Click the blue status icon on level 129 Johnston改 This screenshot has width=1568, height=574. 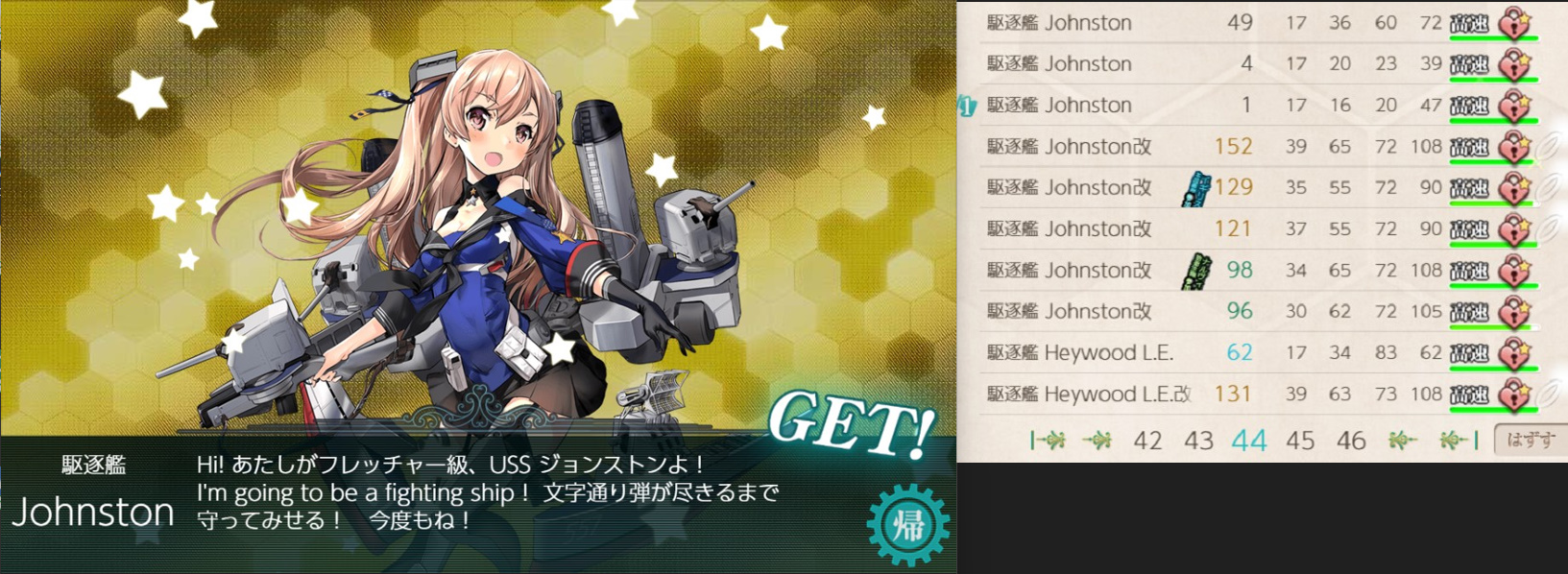(x=1196, y=188)
